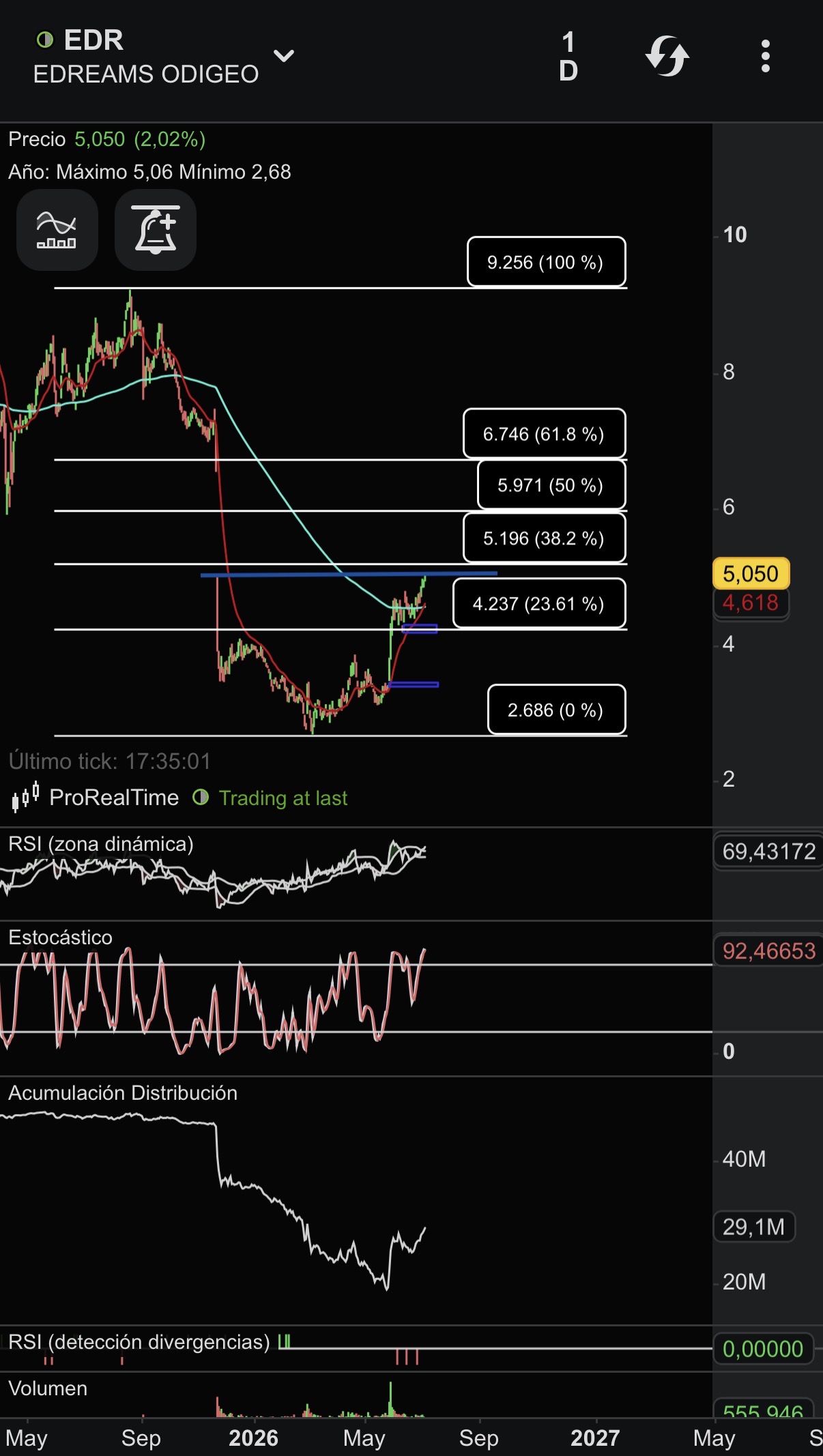
Task: Select the 5.196 (38.2 %) Fibonacci label
Action: [545, 538]
